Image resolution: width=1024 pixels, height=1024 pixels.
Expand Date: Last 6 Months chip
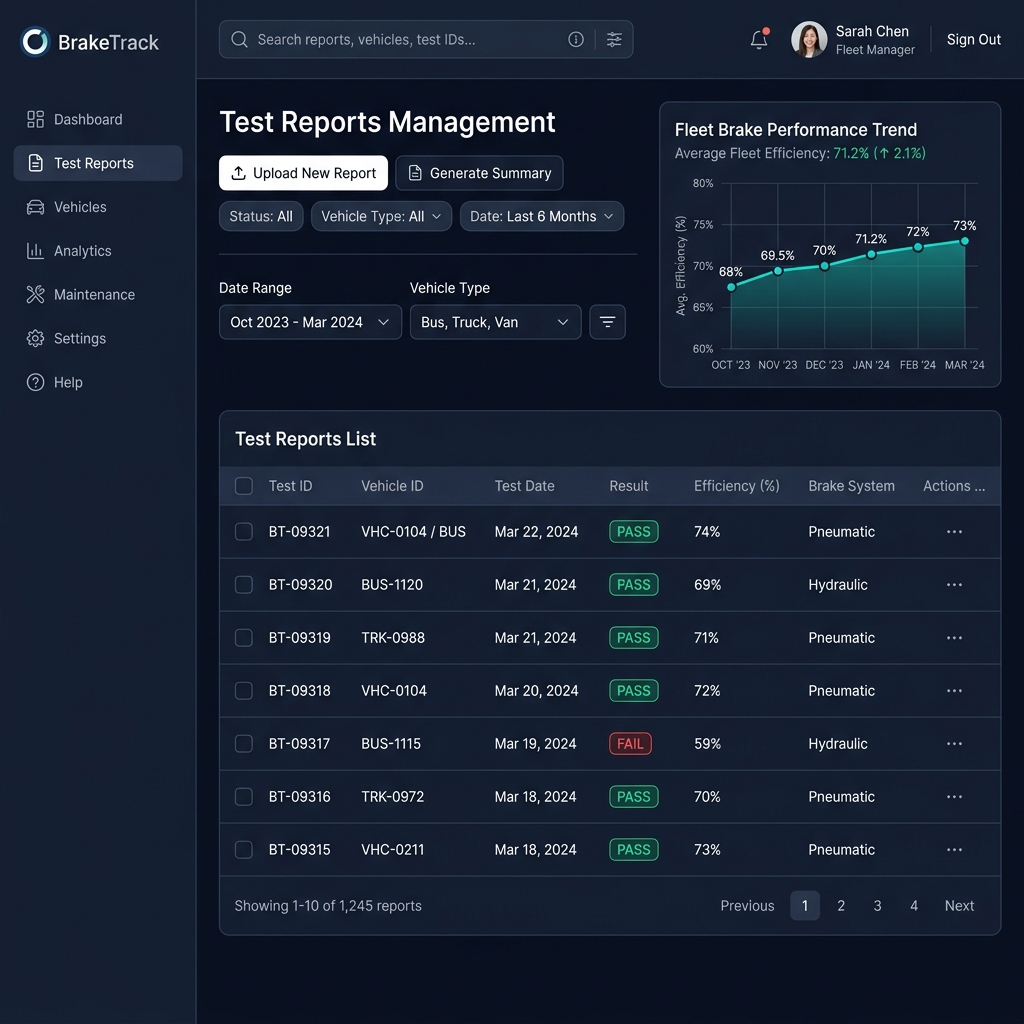(x=542, y=216)
